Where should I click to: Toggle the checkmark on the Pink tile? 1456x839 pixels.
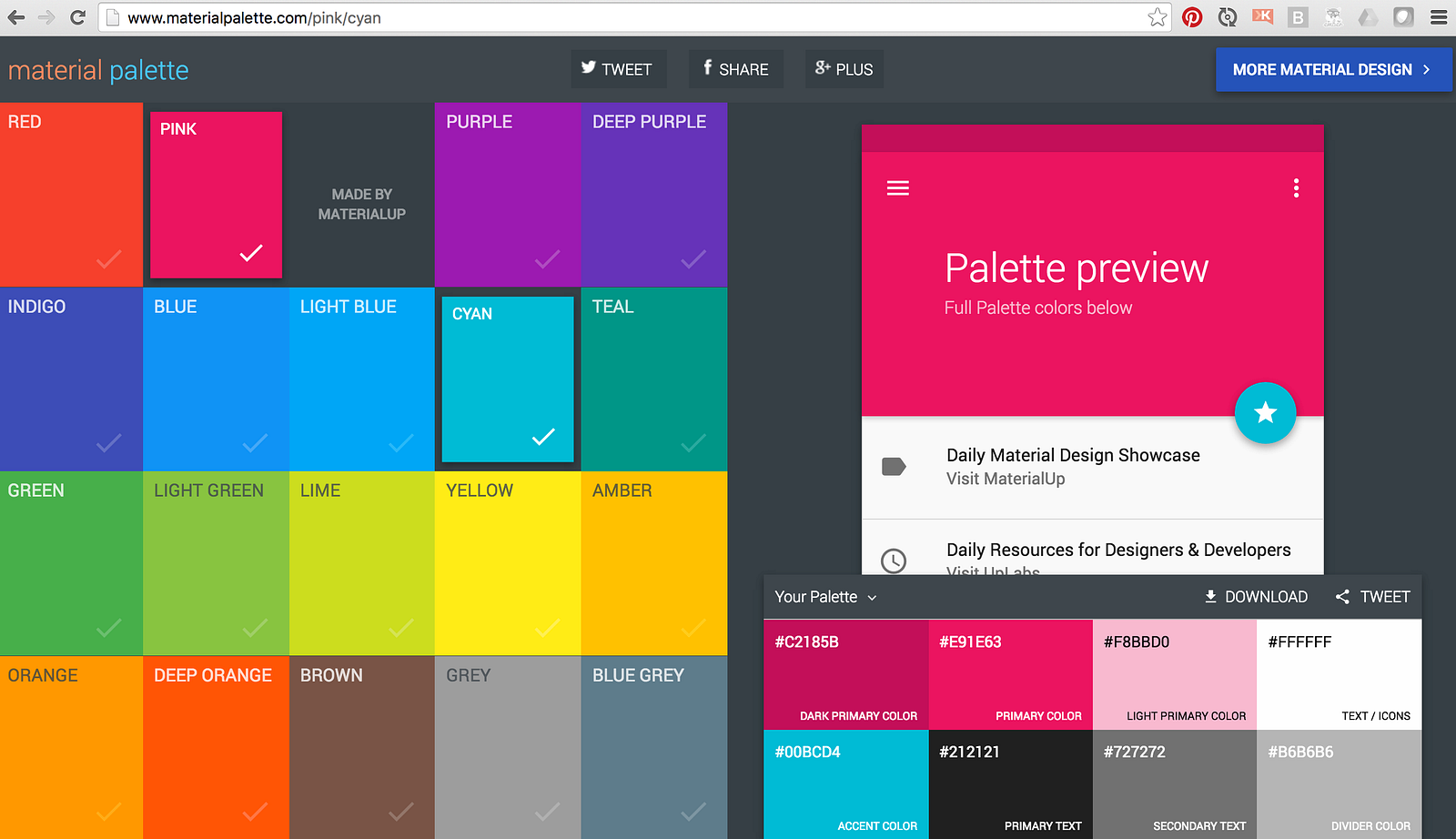pos(251,253)
